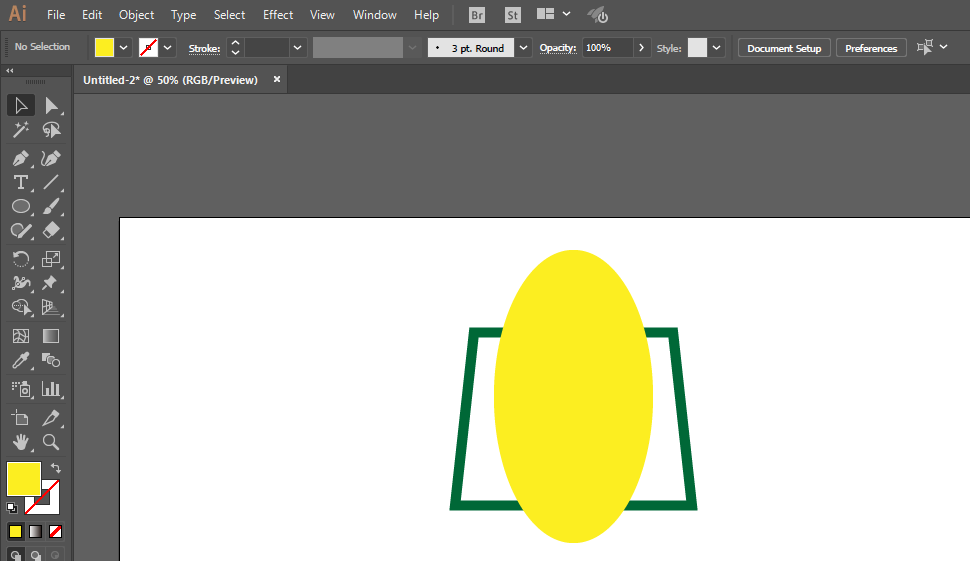
Task: Expand the align options dropdown arrow
Action: click(943, 47)
